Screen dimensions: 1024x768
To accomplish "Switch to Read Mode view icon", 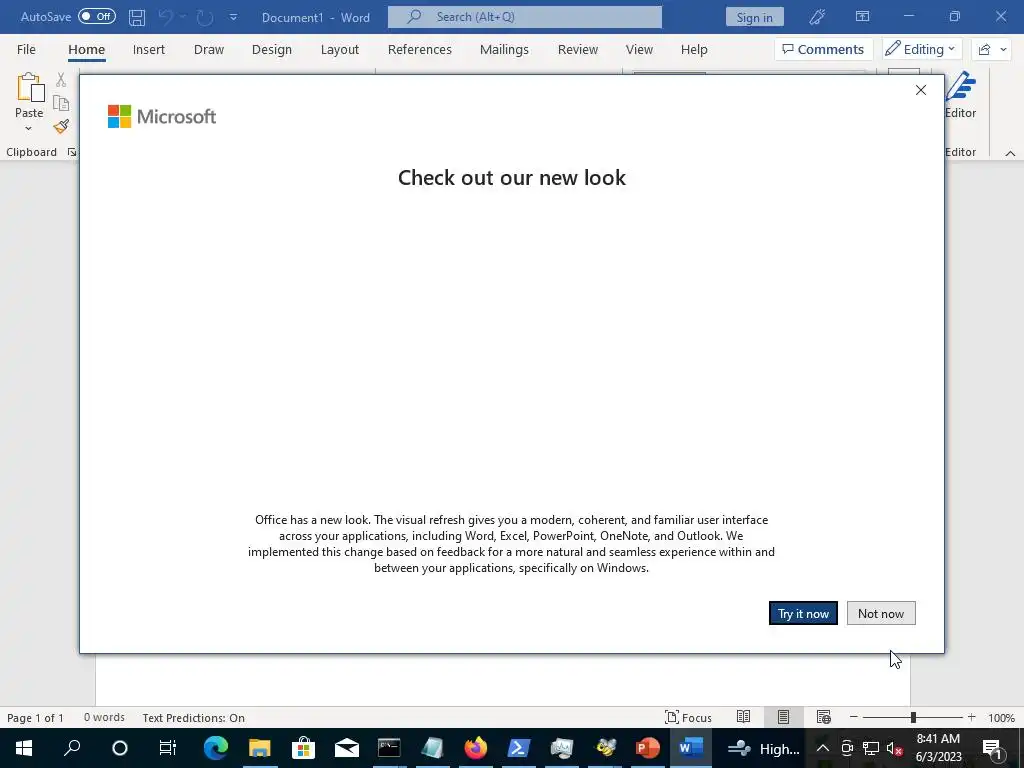I will tap(743, 717).
